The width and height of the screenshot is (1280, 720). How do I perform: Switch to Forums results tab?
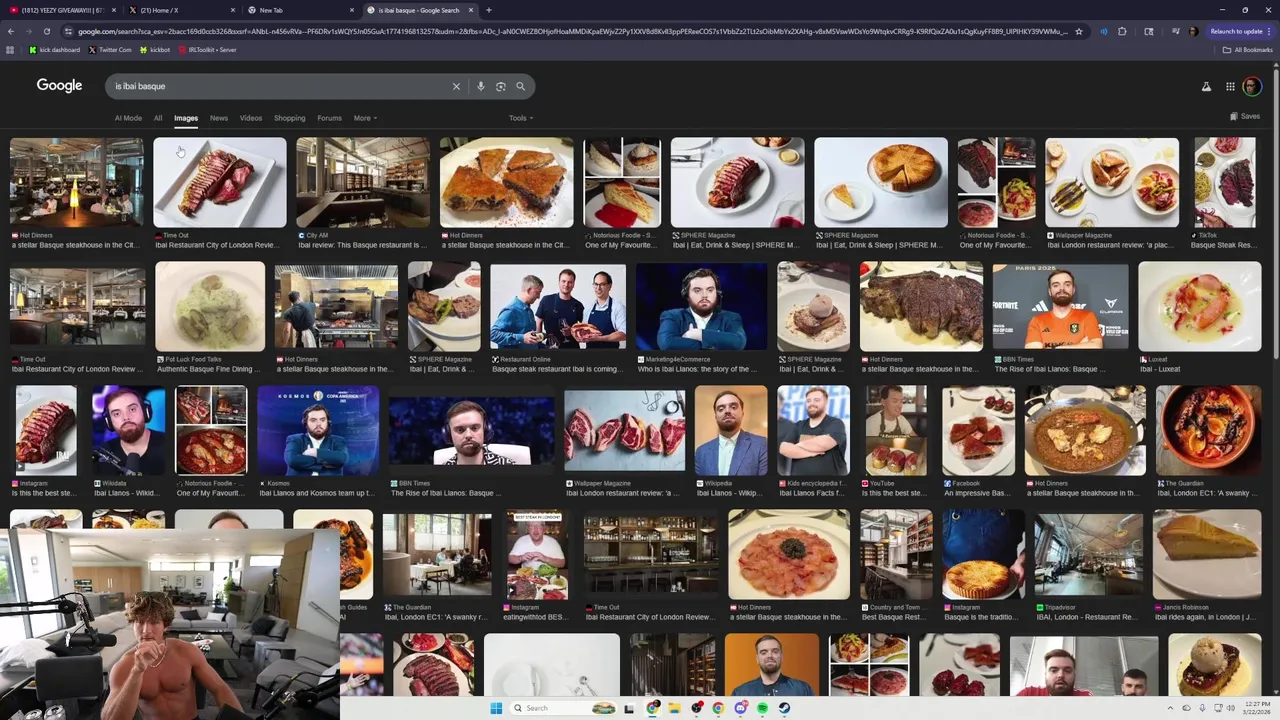tap(329, 118)
